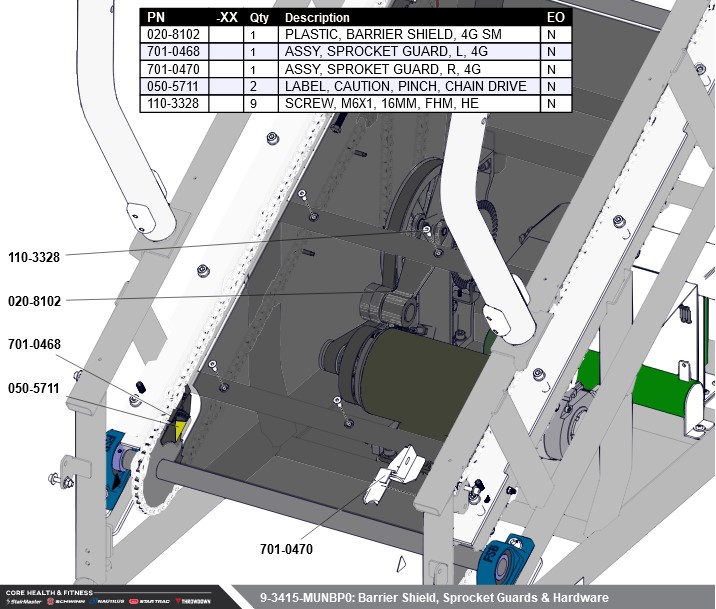The image size is (716, 609).
Task: Click the Throwdown brand logo
Action: coord(191,602)
